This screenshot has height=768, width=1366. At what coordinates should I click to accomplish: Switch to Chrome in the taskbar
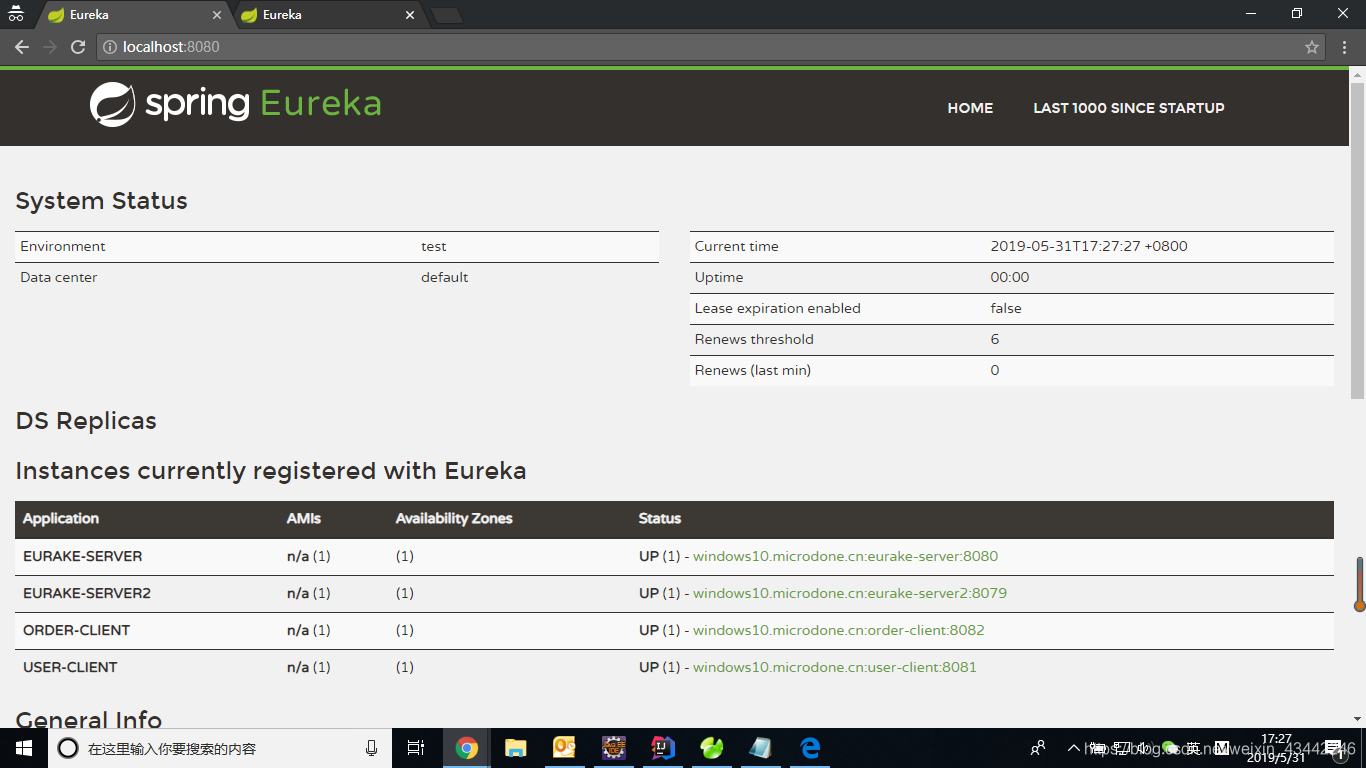(x=467, y=748)
